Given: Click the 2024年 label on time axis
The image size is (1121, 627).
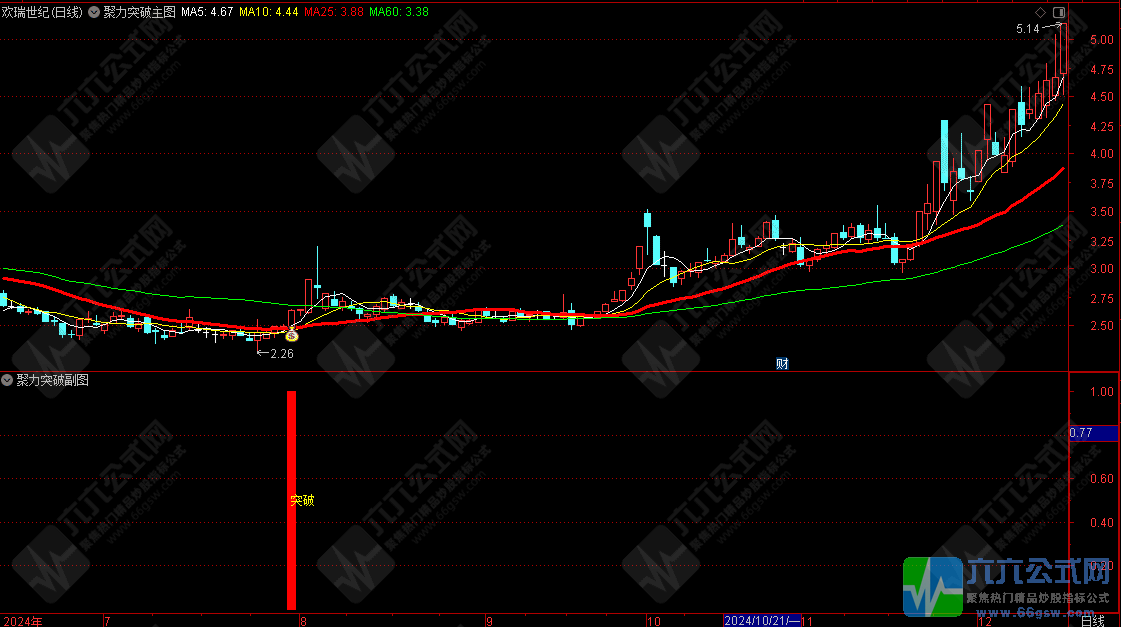Looking at the screenshot, I should [x=22, y=620].
